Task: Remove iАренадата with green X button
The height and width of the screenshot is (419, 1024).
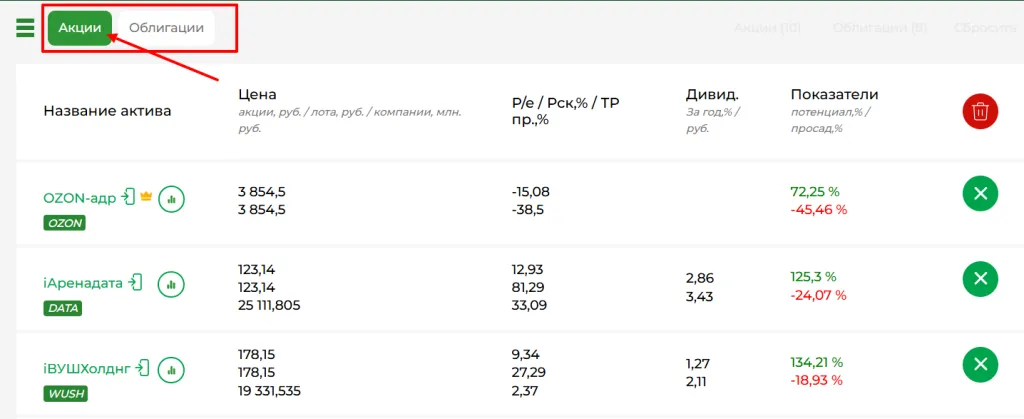Action: click(x=980, y=278)
